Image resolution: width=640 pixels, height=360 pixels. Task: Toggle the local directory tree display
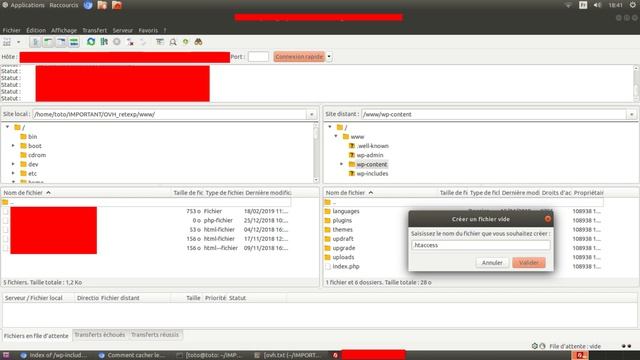[x=48, y=42]
